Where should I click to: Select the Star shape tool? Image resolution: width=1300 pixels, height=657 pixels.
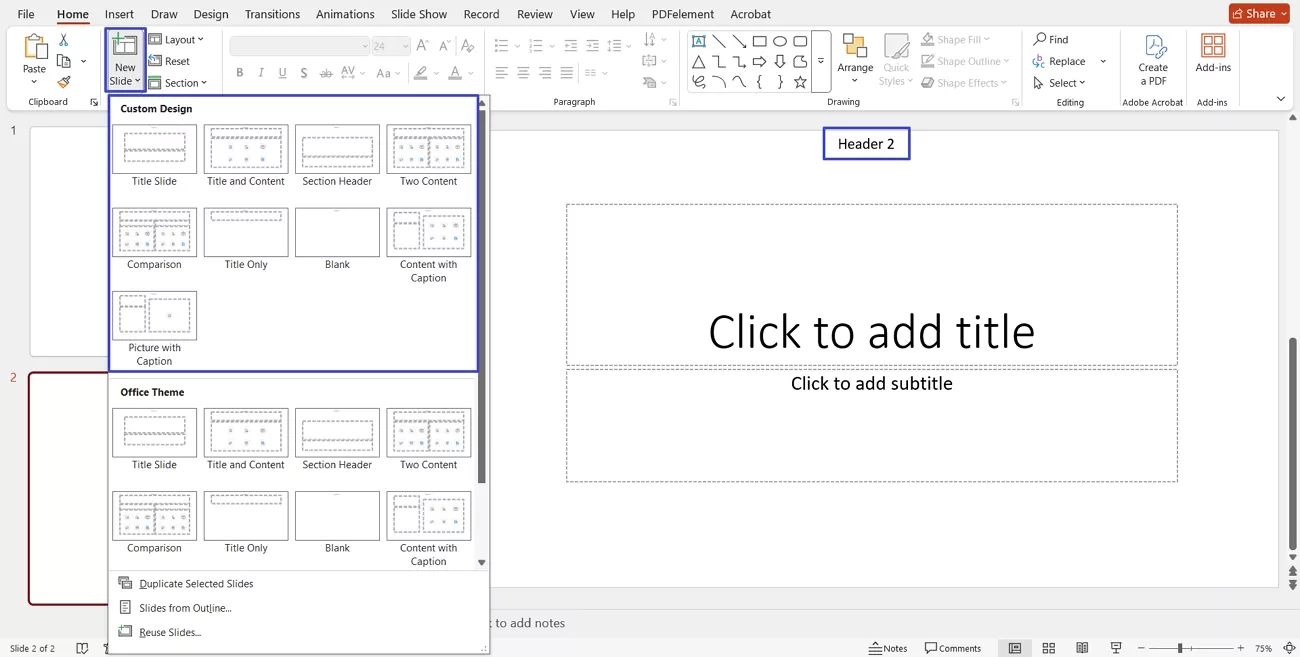[800, 82]
